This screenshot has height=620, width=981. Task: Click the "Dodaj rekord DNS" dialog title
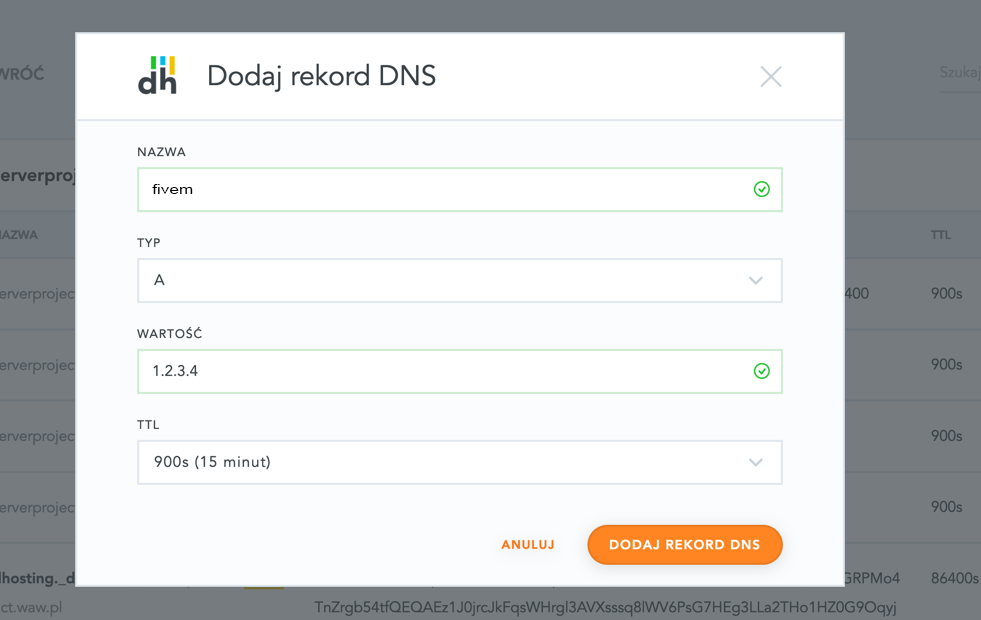point(321,76)
